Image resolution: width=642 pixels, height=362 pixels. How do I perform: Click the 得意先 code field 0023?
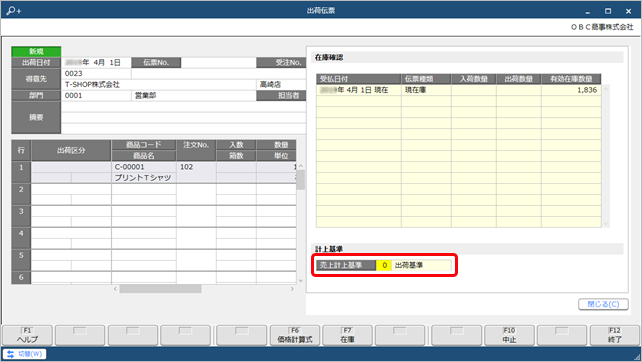tap(96, 74)
